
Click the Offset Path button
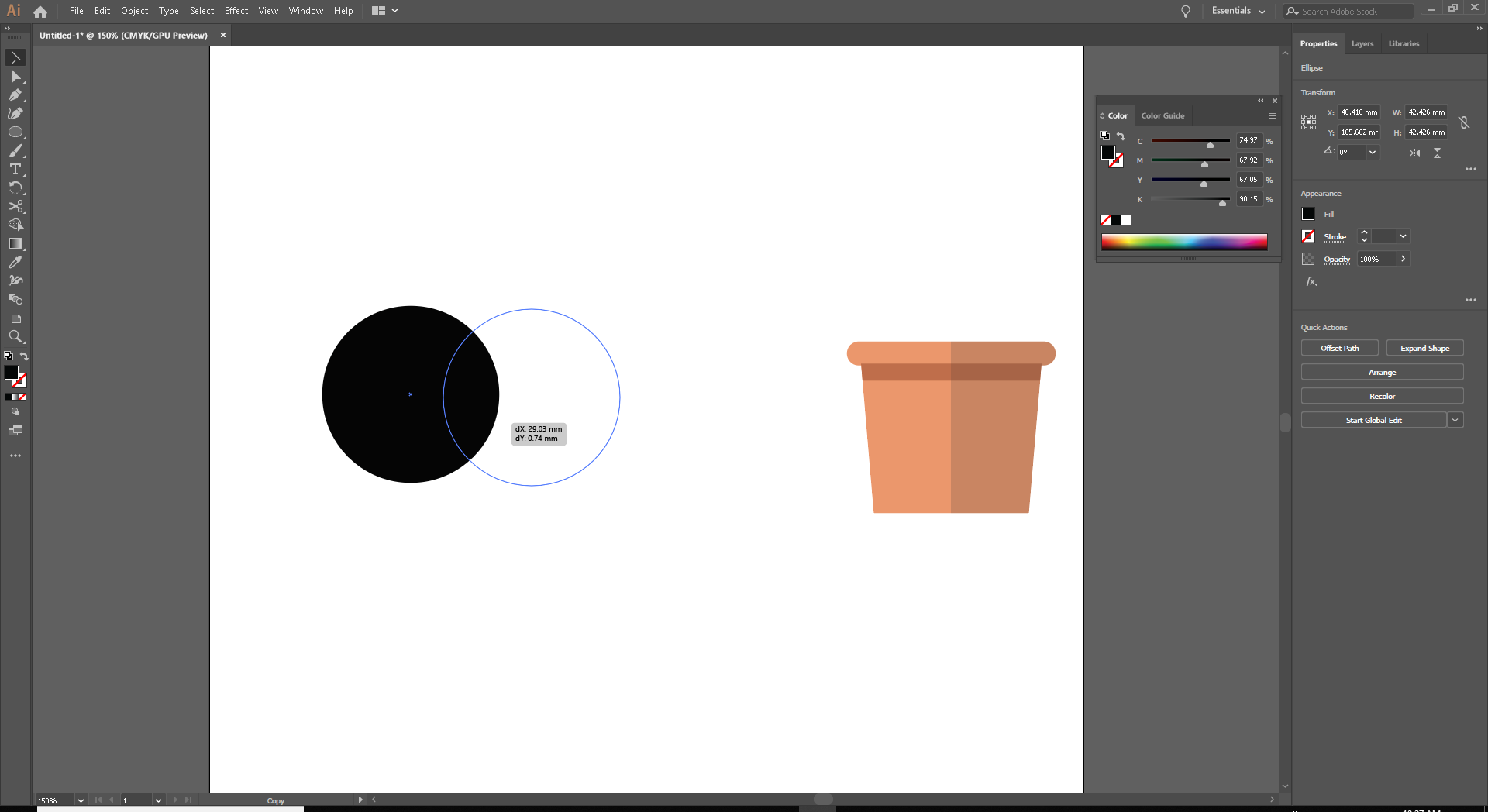1339,349
